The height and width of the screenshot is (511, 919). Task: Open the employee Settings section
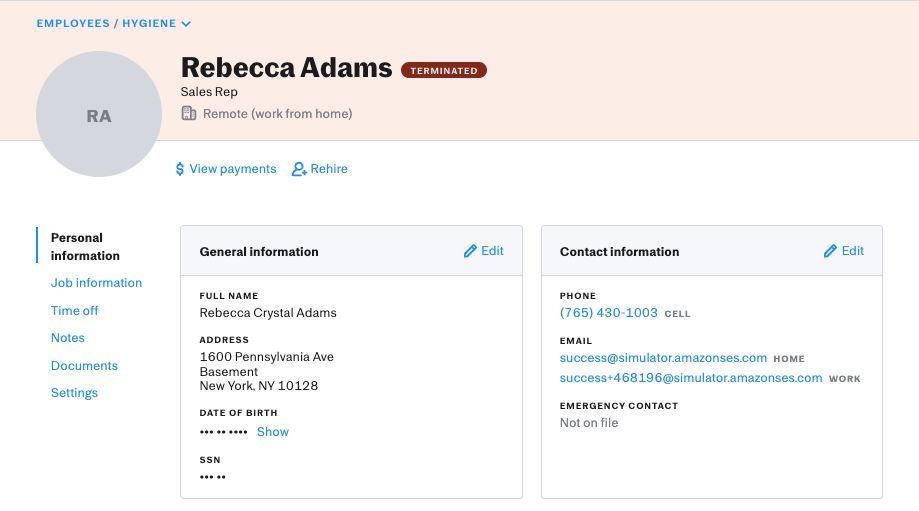tap(74, 393)
